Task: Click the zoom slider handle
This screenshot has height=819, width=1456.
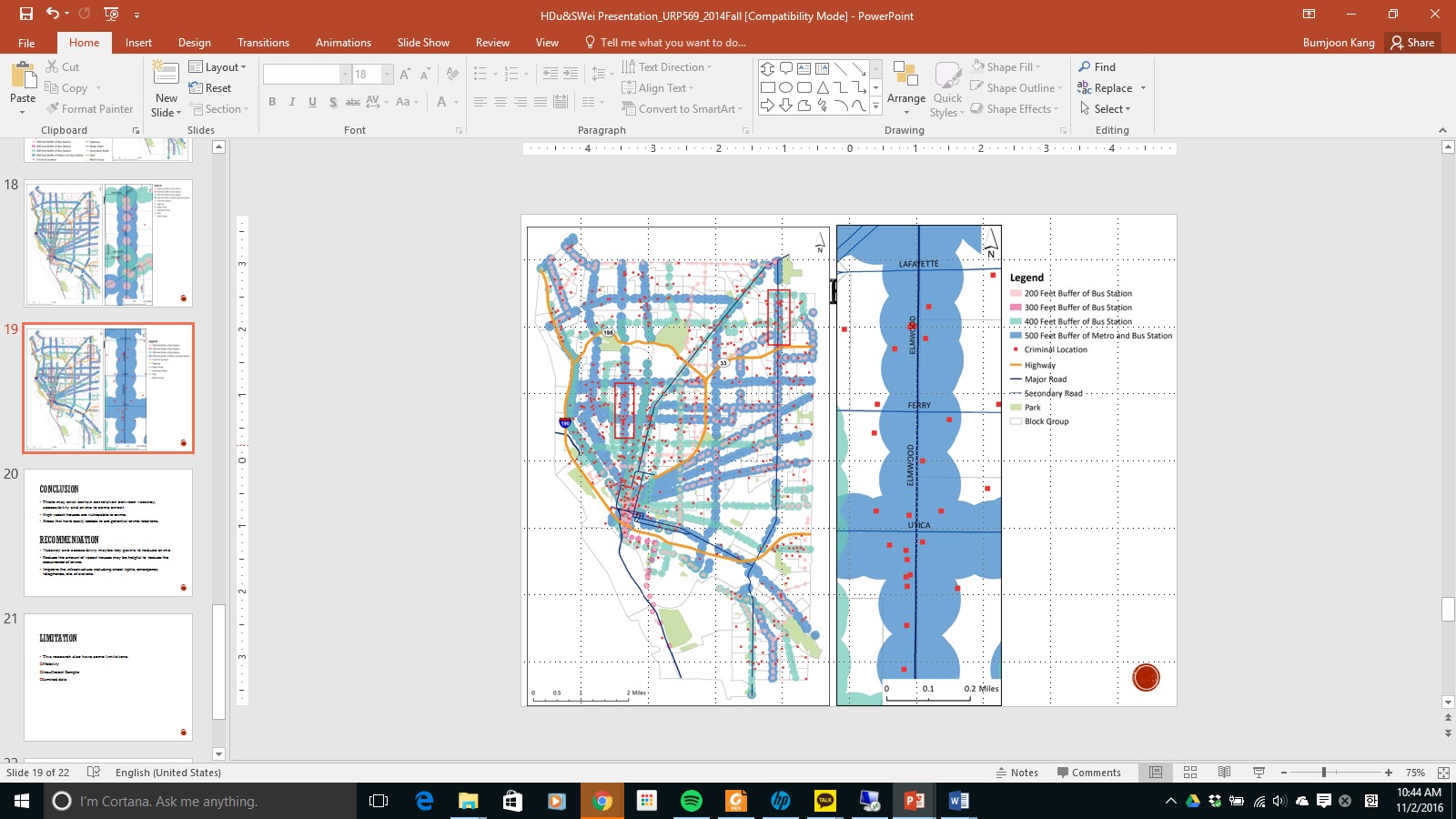Action: pyautogui.click(x=1323, y=773)
